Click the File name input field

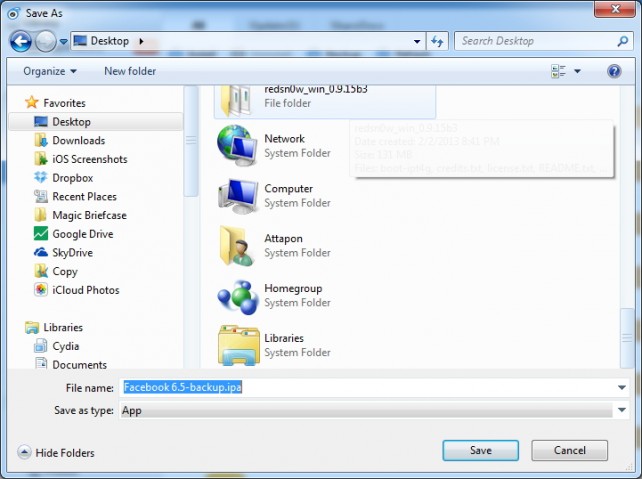(369, 387)
